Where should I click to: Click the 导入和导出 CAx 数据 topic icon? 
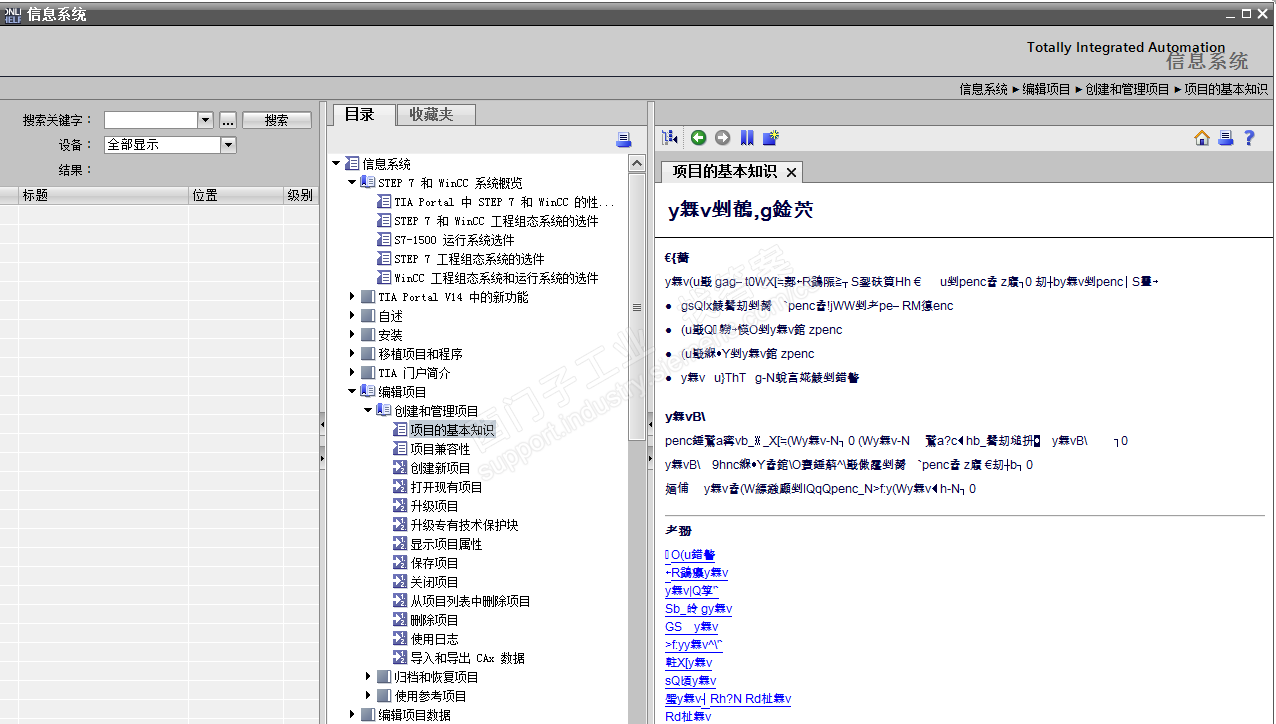400,658
